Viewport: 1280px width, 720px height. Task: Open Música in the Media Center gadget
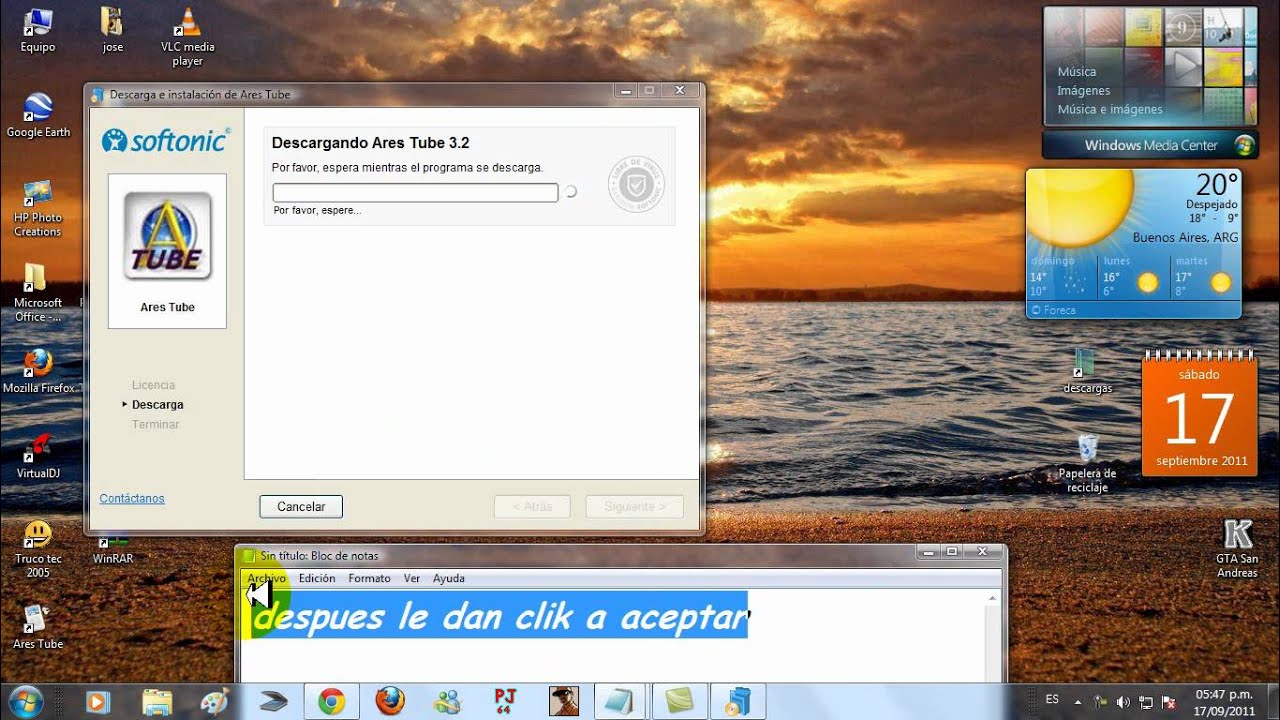pyautogui.click(x=1077, y=72)
